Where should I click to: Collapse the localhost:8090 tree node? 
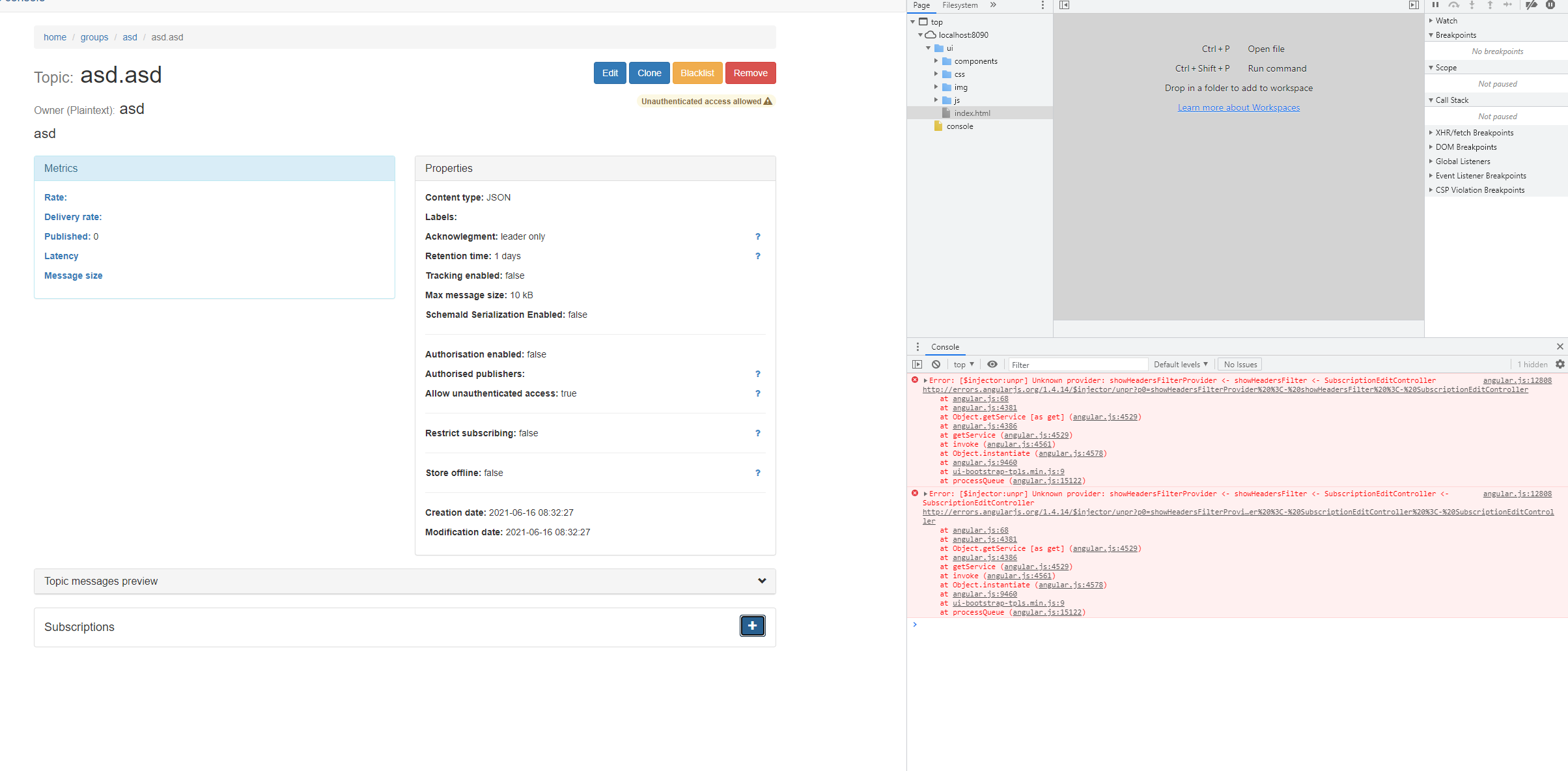click(920, 35)
